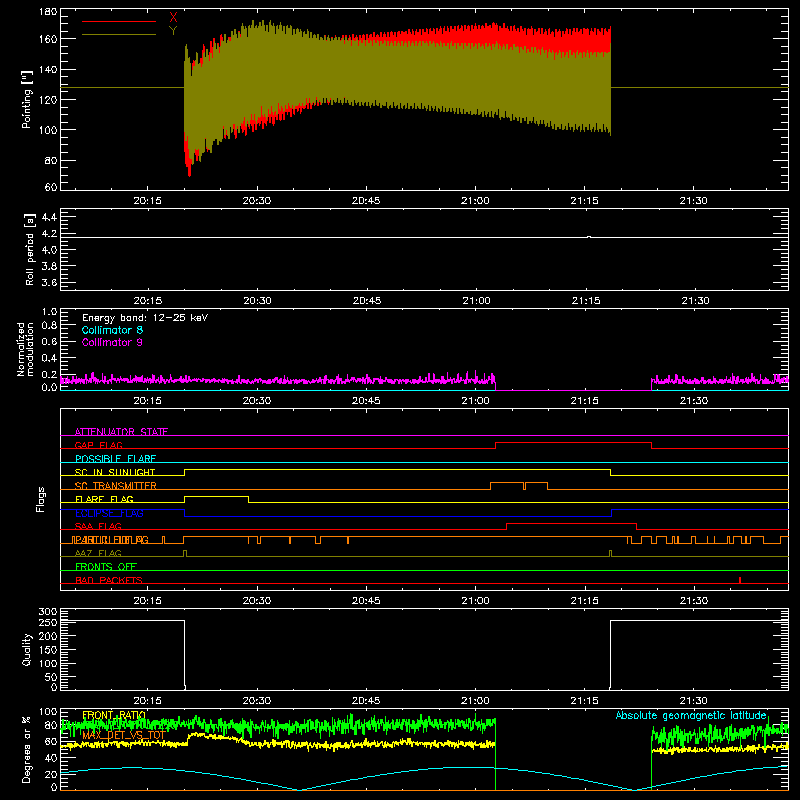Click the 20:30 time label under Pointing plot
Viewport: 800px width, 800px height.
(257, 201)
